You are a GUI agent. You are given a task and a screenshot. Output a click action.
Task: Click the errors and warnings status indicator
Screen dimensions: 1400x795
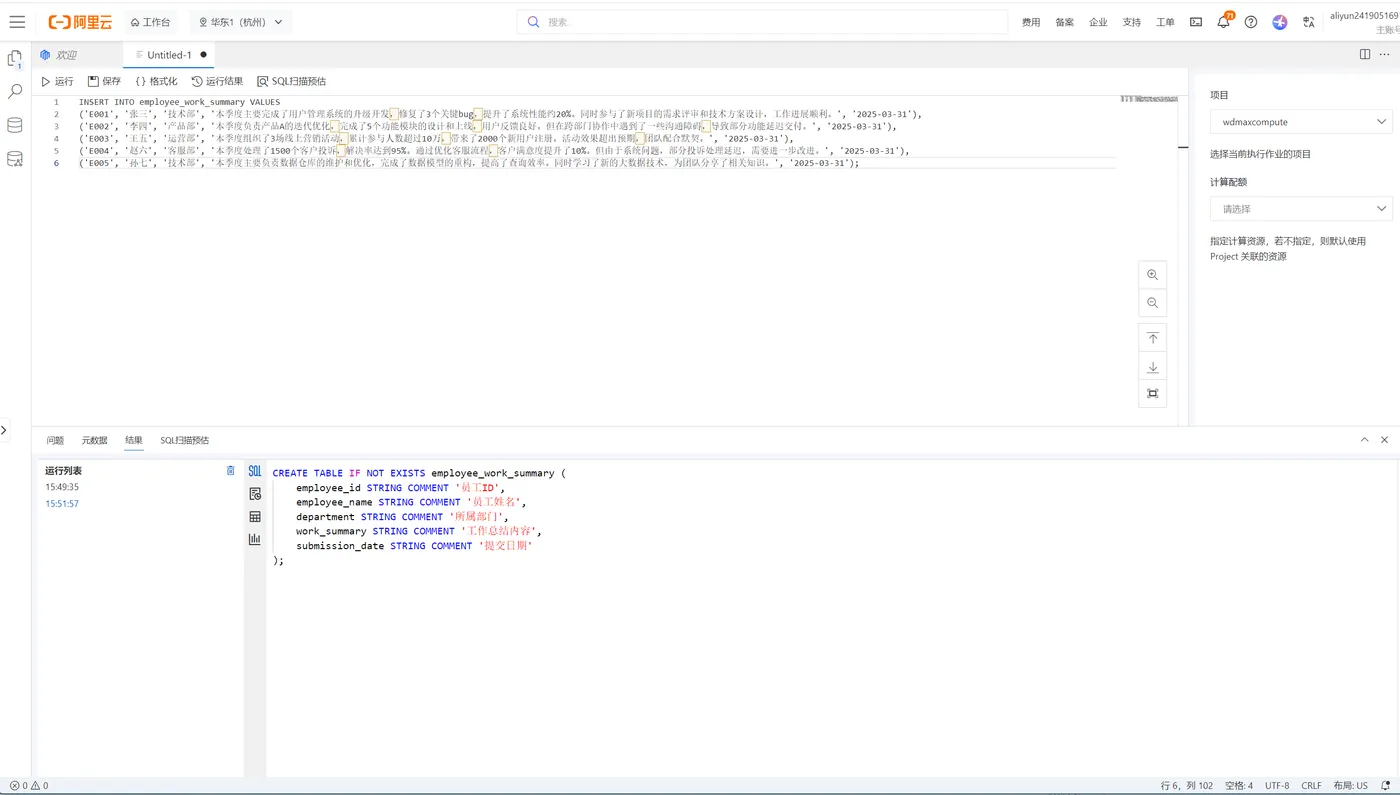point(28,786)
